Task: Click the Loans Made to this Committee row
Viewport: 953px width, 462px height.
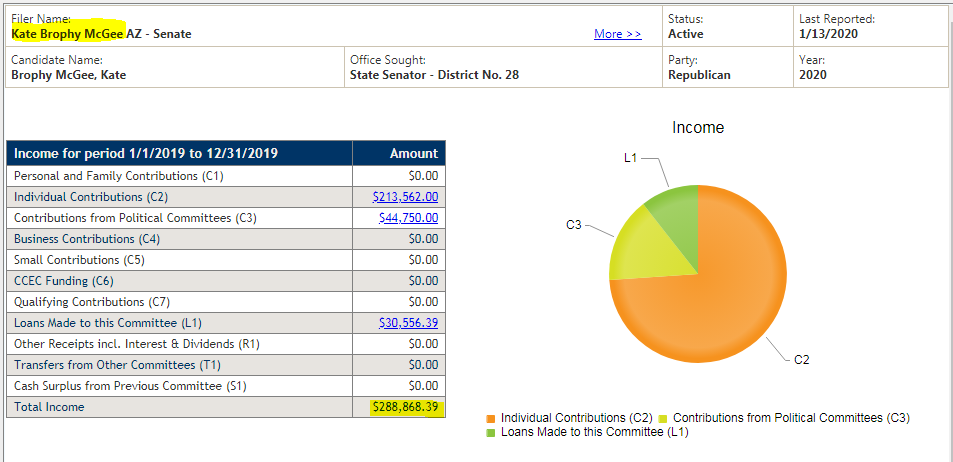Action: click(226, 323)
